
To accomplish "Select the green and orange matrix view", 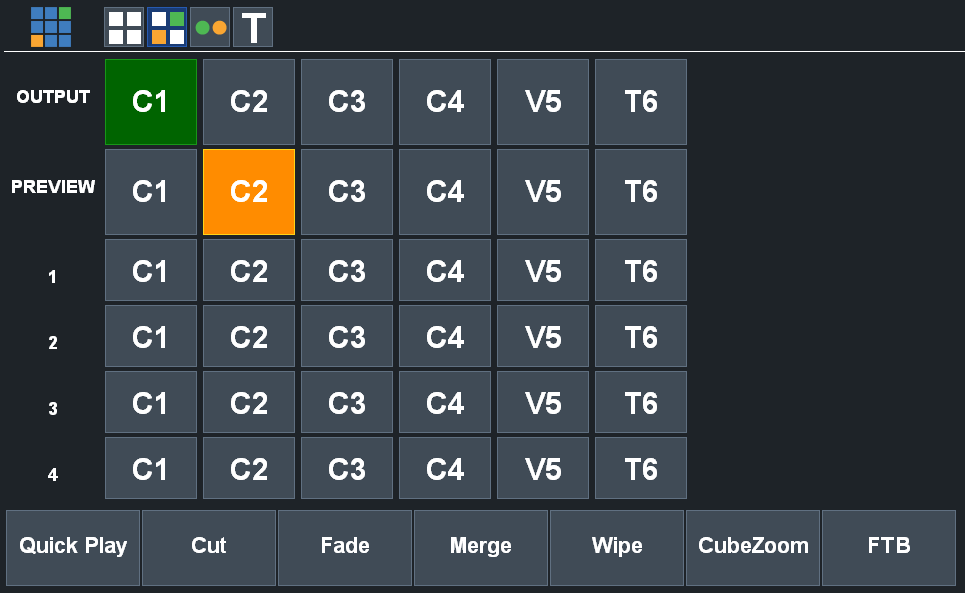I will click(167, 27).
